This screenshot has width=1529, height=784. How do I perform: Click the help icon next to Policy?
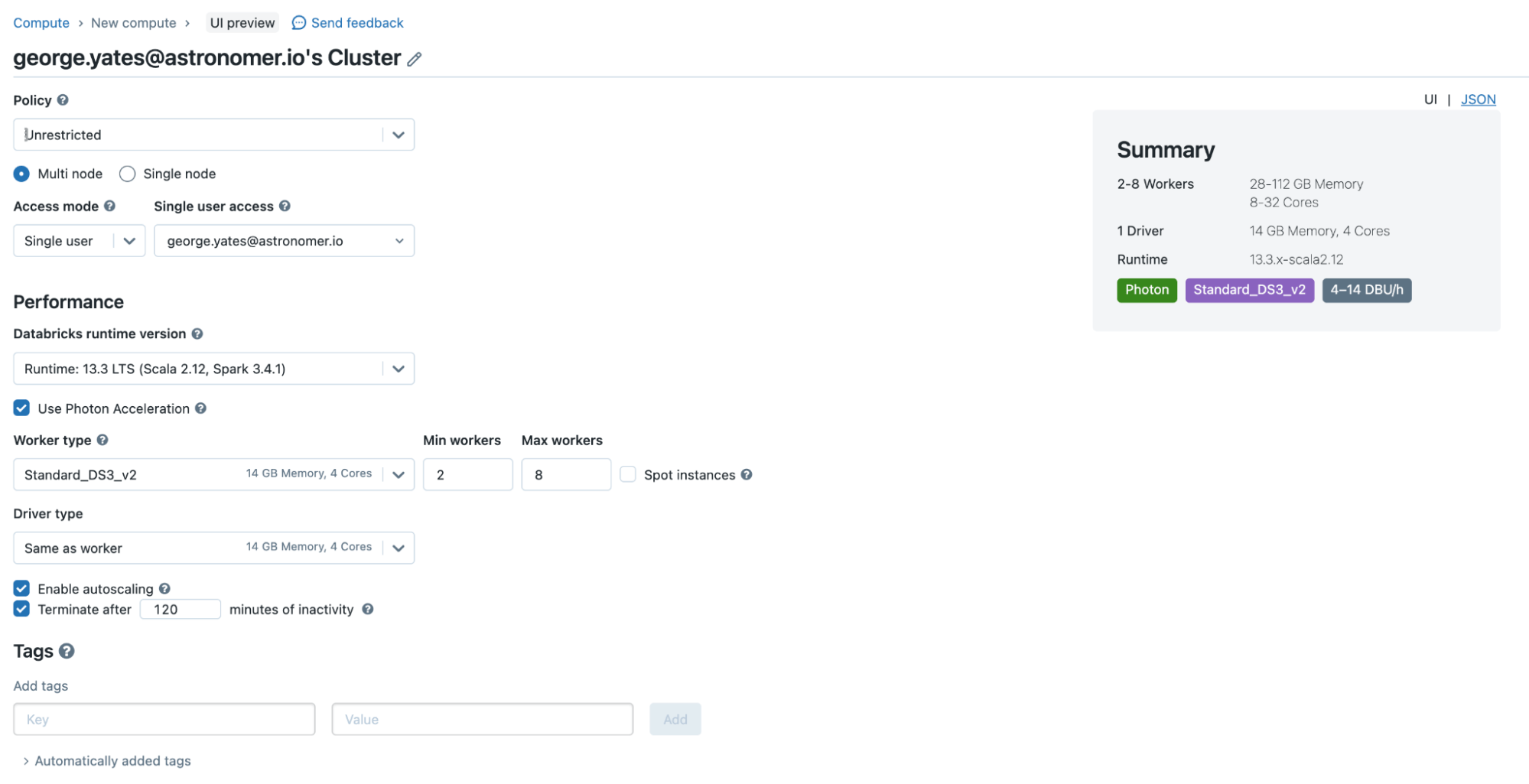63,100
